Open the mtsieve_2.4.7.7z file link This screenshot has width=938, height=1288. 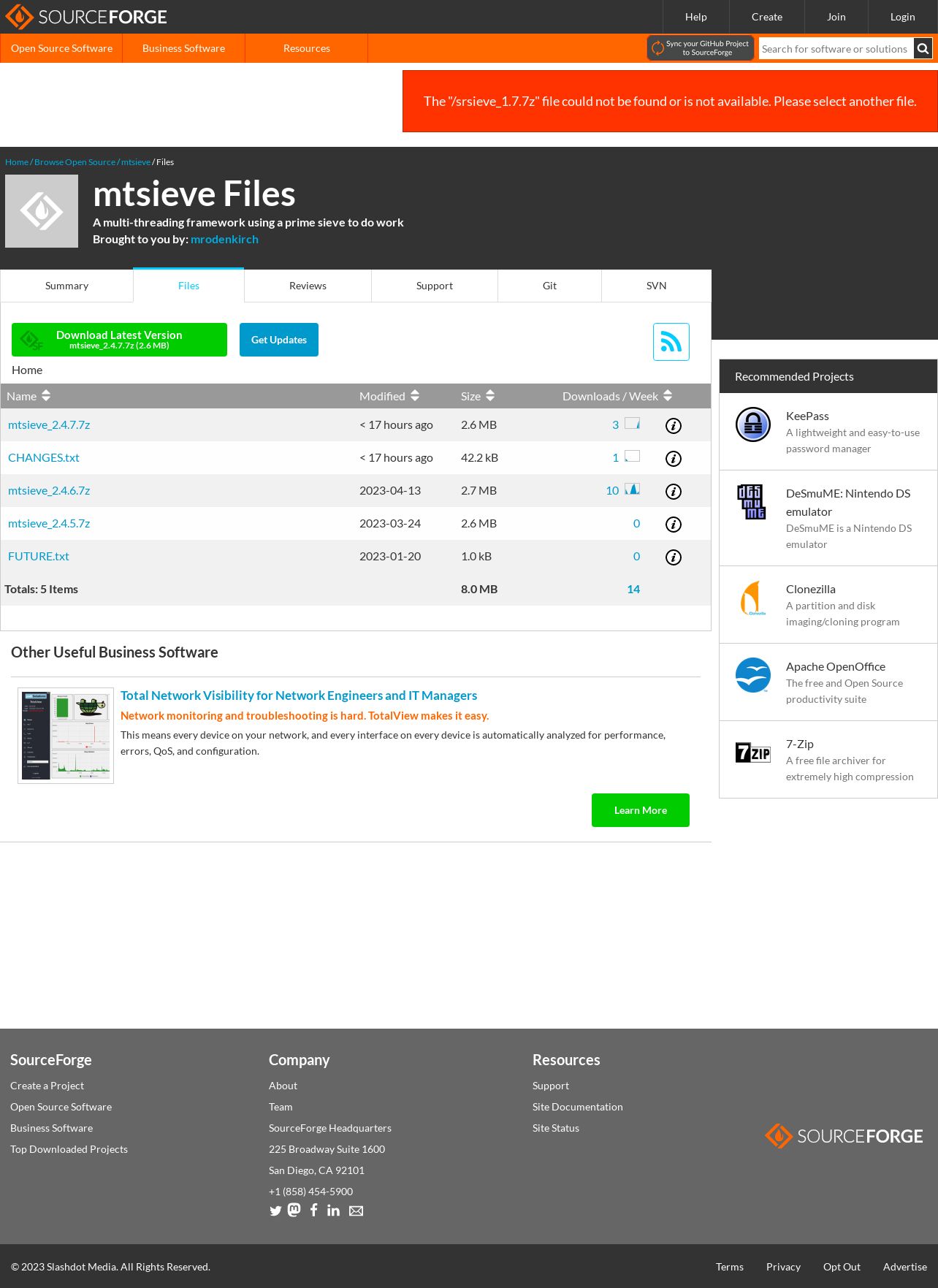pyautogui.click(x=49, y=425)
